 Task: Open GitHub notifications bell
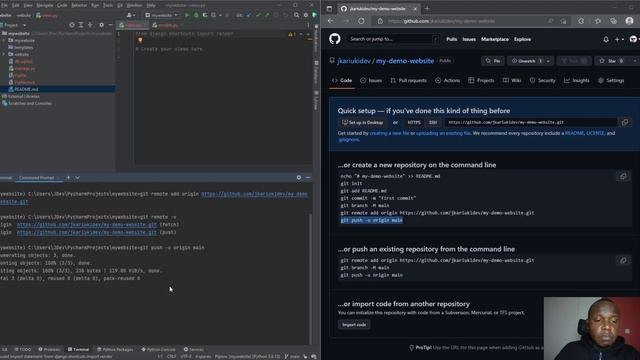pos(606,39)
